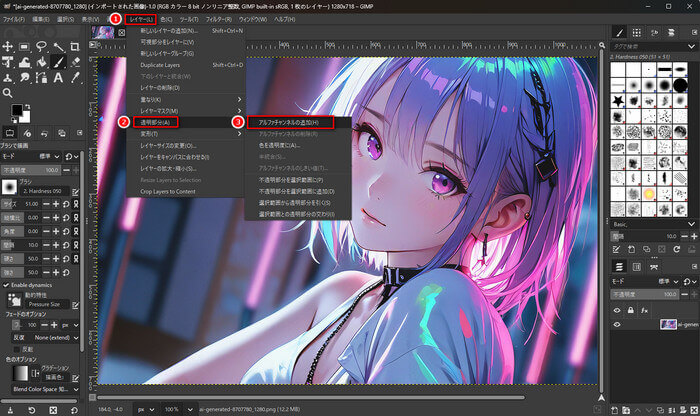Select the Move tool
Screen dimensions: 700x416
tap(8, 46)
